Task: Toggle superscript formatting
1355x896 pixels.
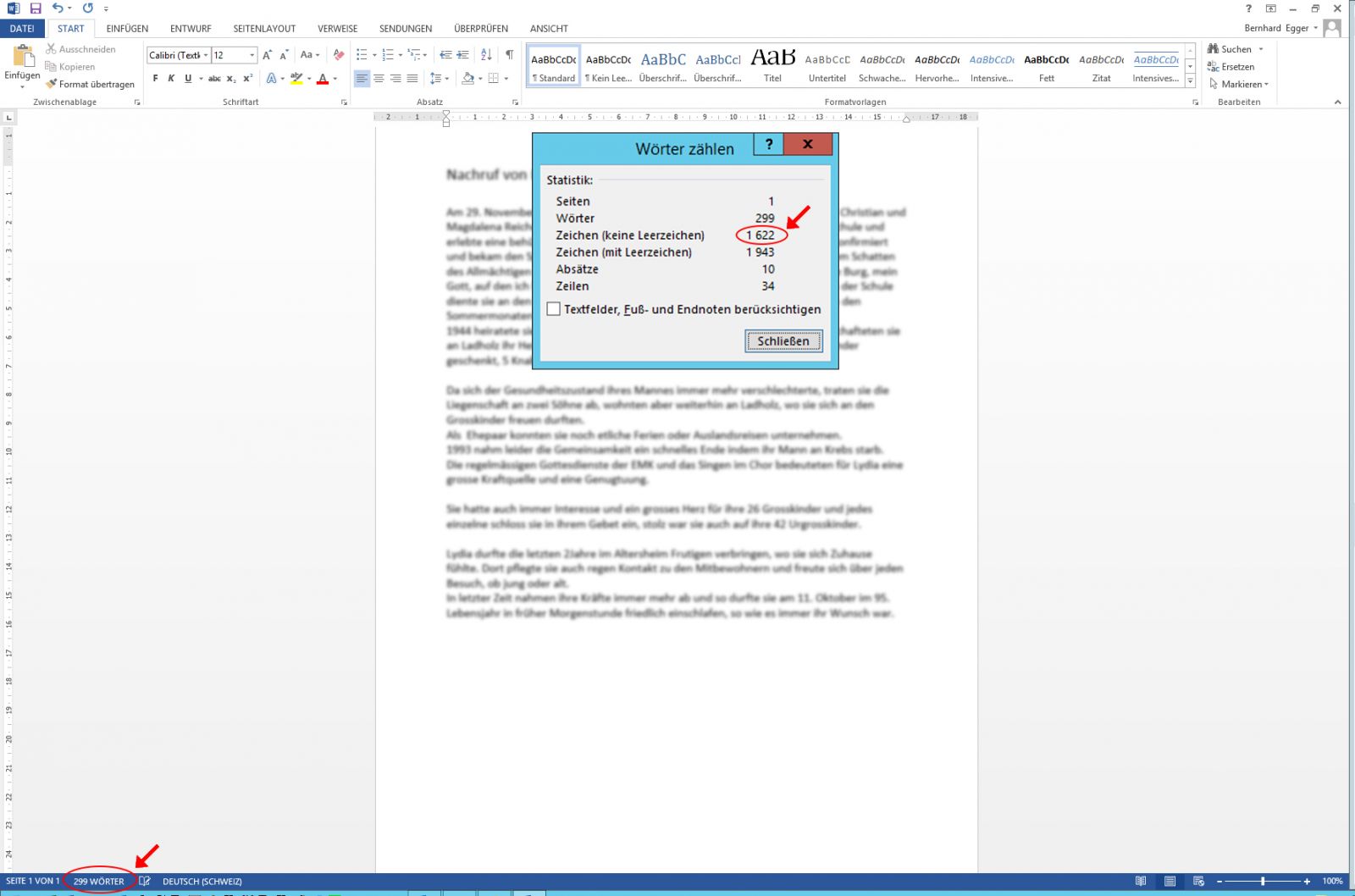Action: pyautogui.click(x=247, y=79)
